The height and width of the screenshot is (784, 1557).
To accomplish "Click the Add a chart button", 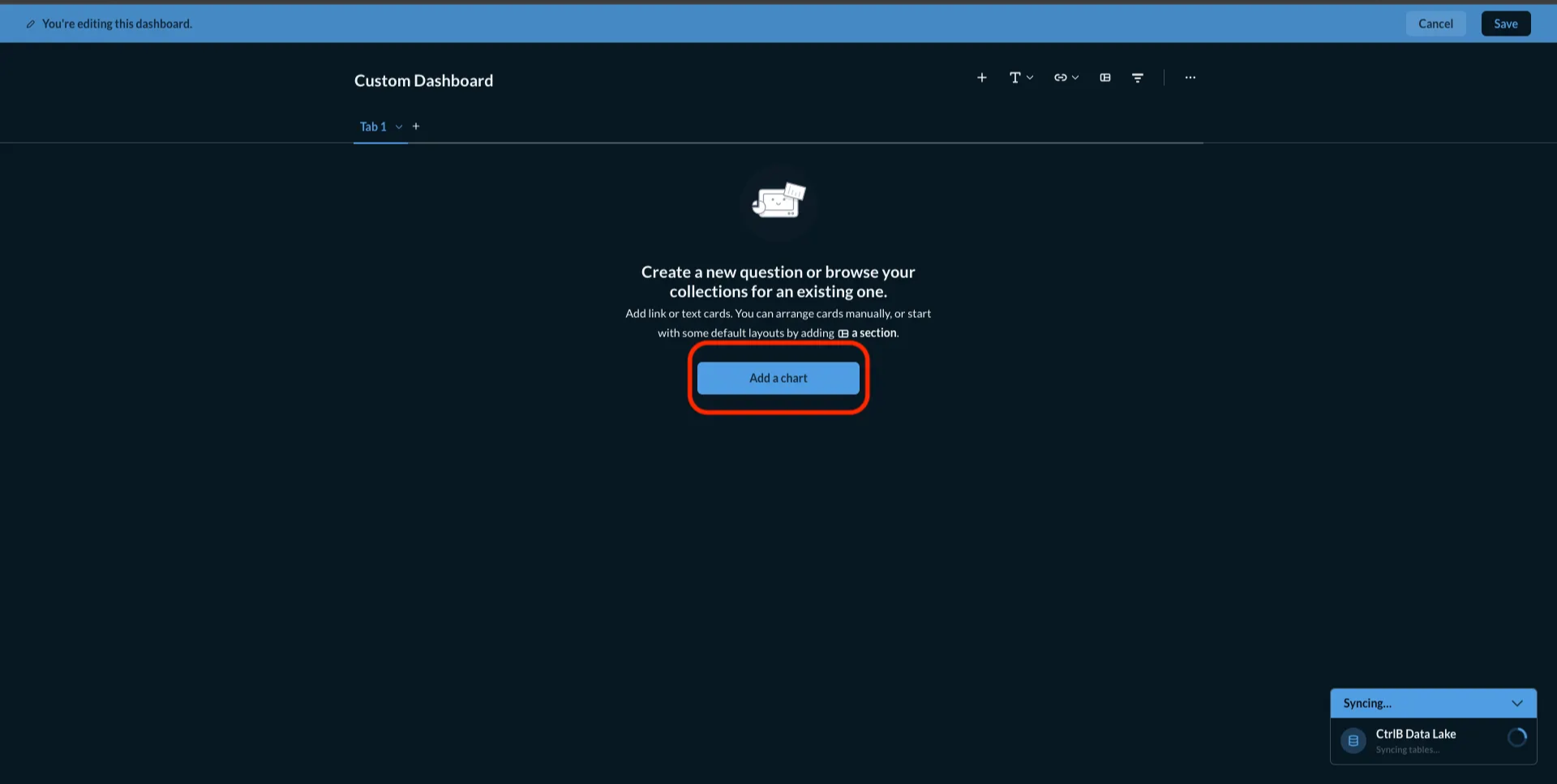I will pyautogui.click(x=778, y=378).
